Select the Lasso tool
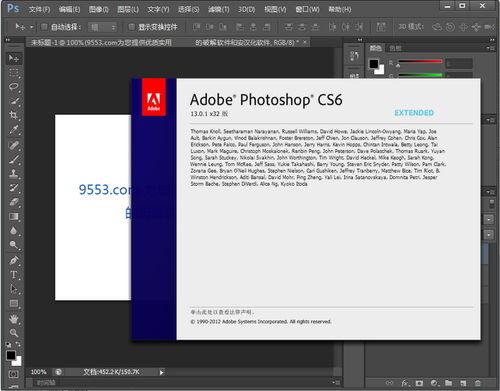This screenshot has height=391, width=500. [14, 87]
